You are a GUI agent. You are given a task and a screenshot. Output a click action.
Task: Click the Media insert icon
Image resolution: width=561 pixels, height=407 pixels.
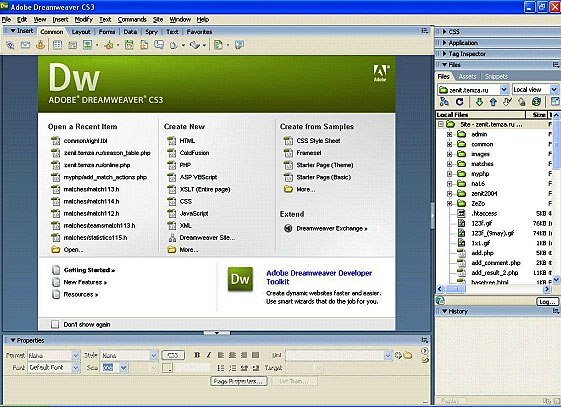tap(109, 45)
